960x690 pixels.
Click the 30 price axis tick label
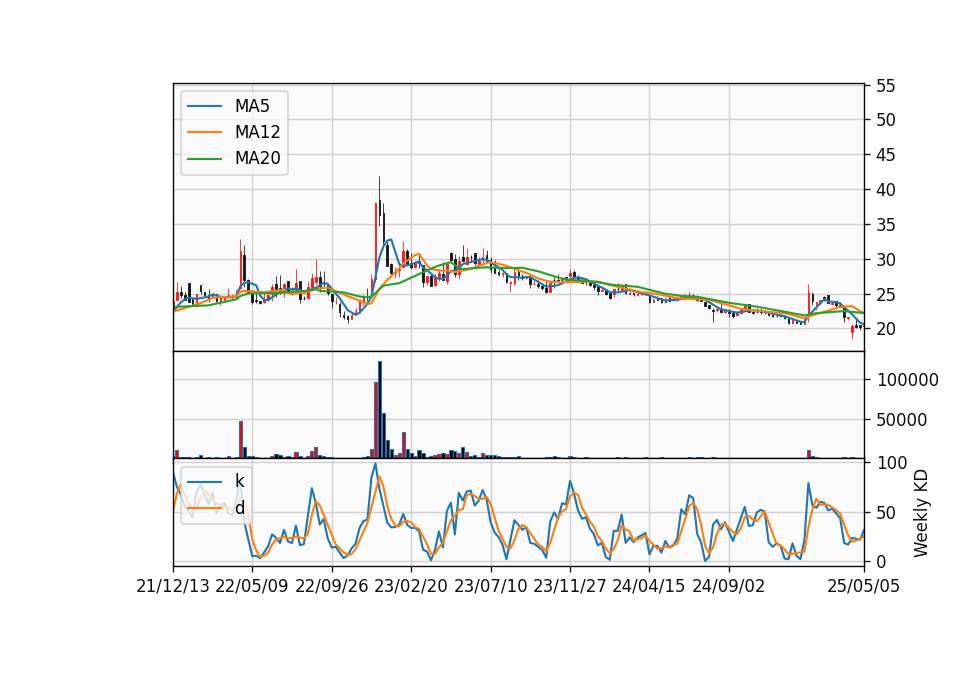coord(886,260)
